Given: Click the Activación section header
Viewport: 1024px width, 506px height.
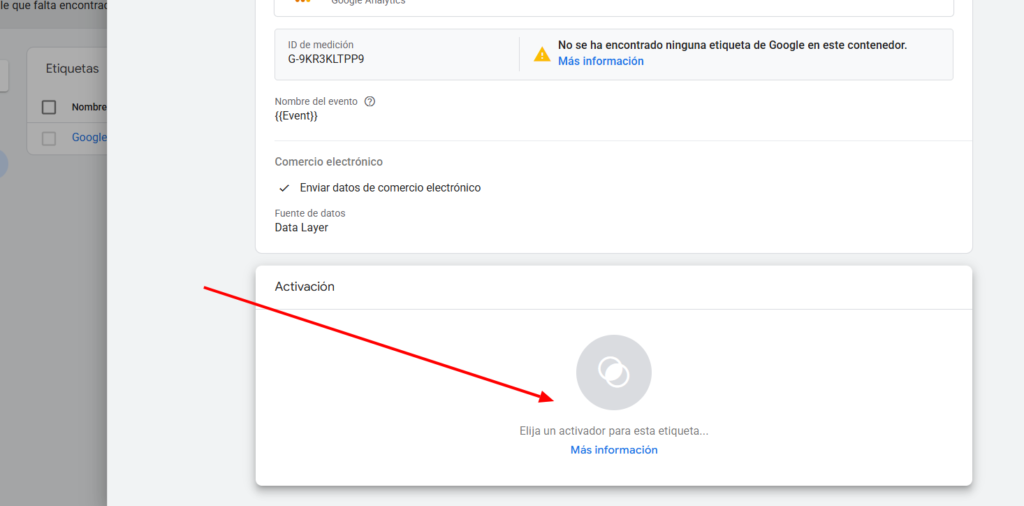Looking at the screenshot, I should [304, 287].
